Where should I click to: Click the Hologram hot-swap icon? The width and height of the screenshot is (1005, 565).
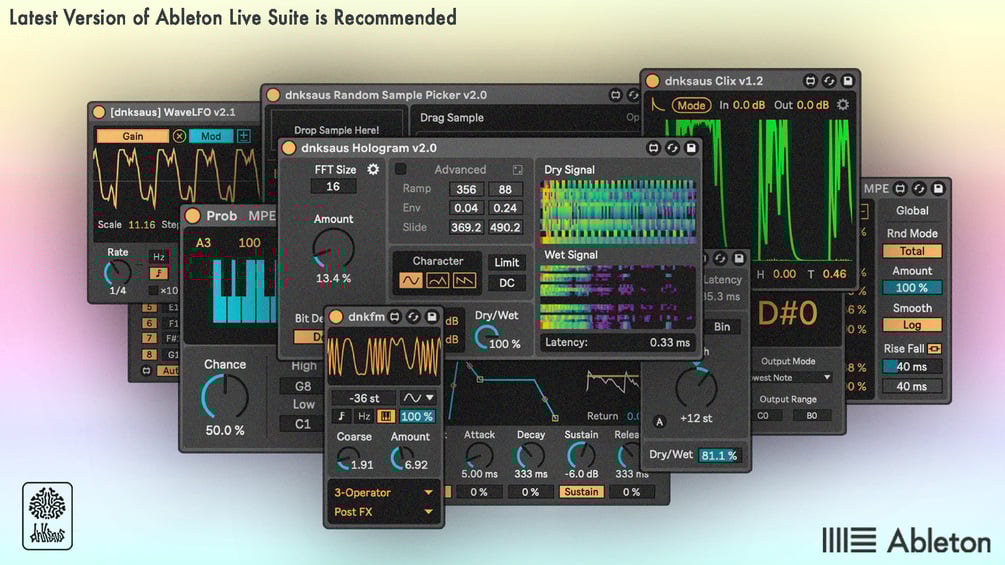[653, 148]
